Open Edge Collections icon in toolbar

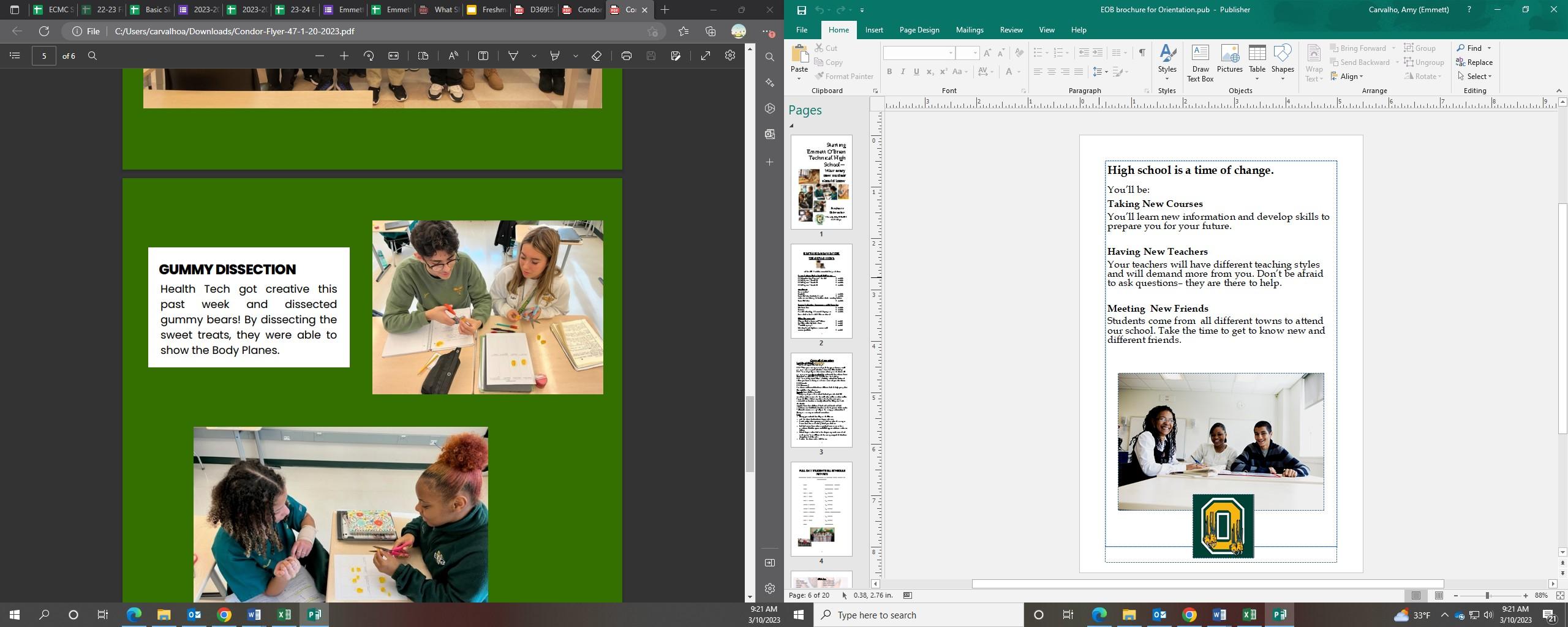coord(710,31)
